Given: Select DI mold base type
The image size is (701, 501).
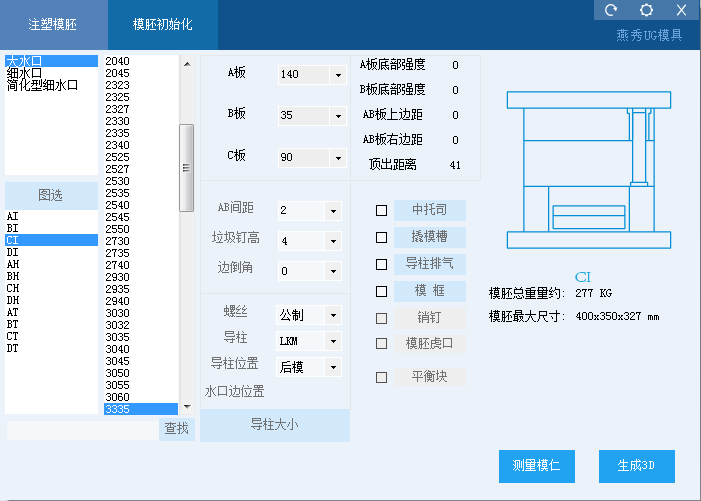Looking at the screenshot, I should click(51, 253).
